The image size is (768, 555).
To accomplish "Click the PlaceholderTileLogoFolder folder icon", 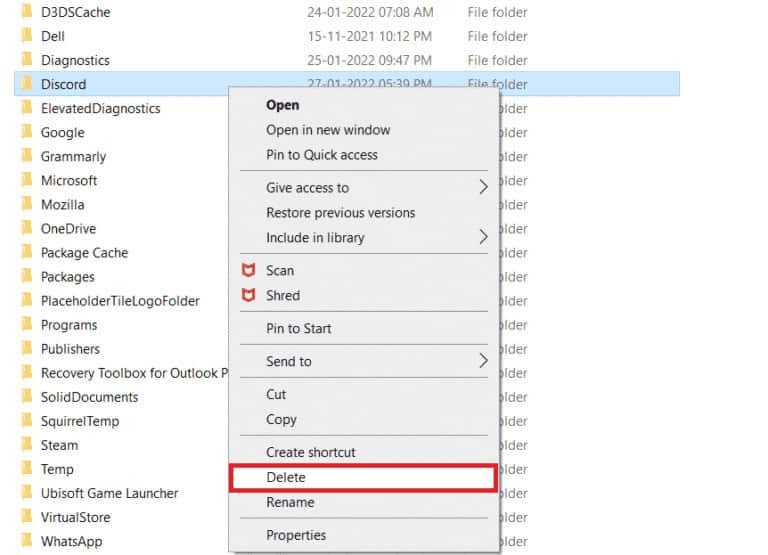I will click(27, 300).
